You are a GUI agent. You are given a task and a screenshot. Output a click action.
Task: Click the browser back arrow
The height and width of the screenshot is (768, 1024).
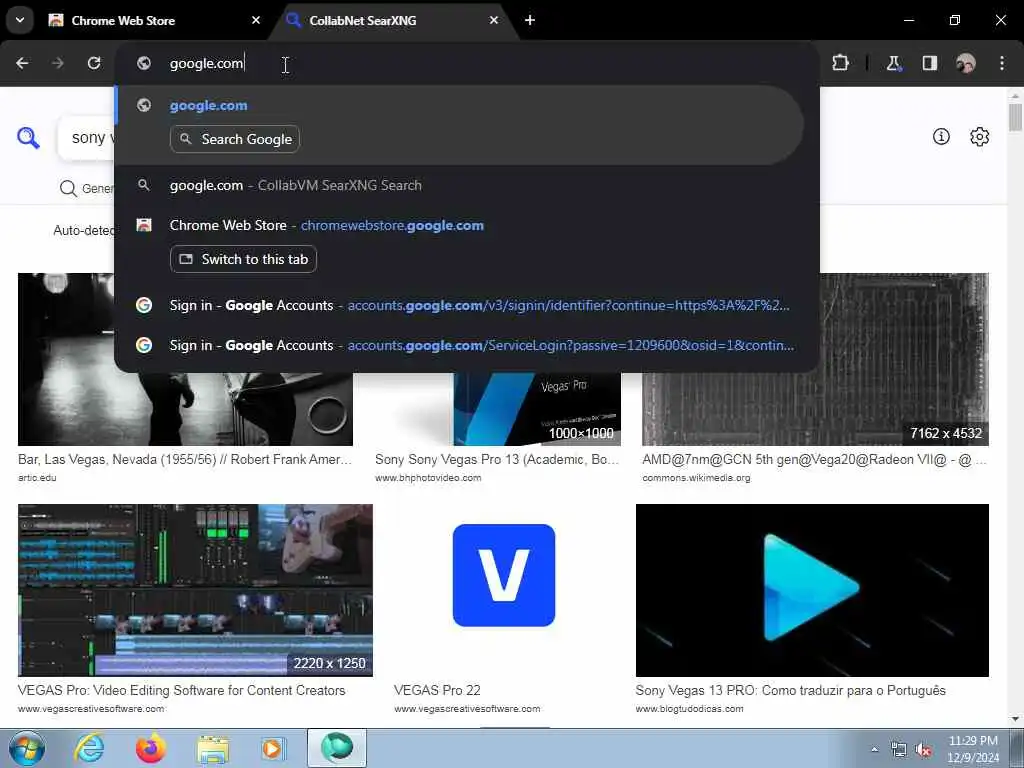(x=22, y=63)
